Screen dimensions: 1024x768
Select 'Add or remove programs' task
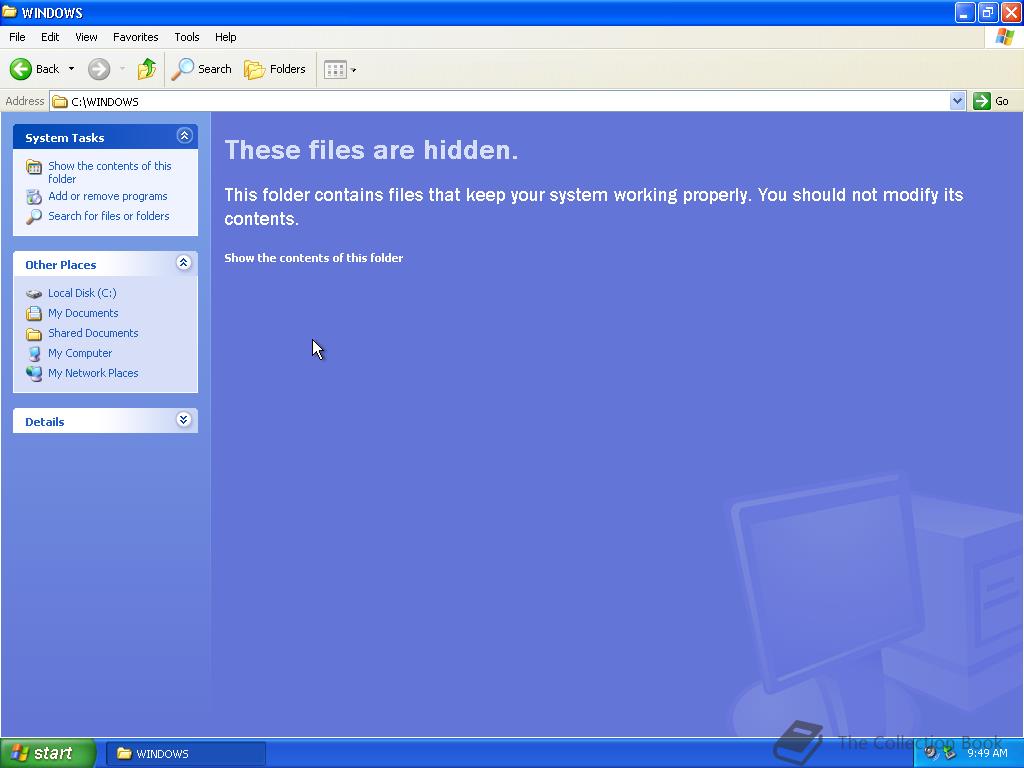[x=107, y=196]
